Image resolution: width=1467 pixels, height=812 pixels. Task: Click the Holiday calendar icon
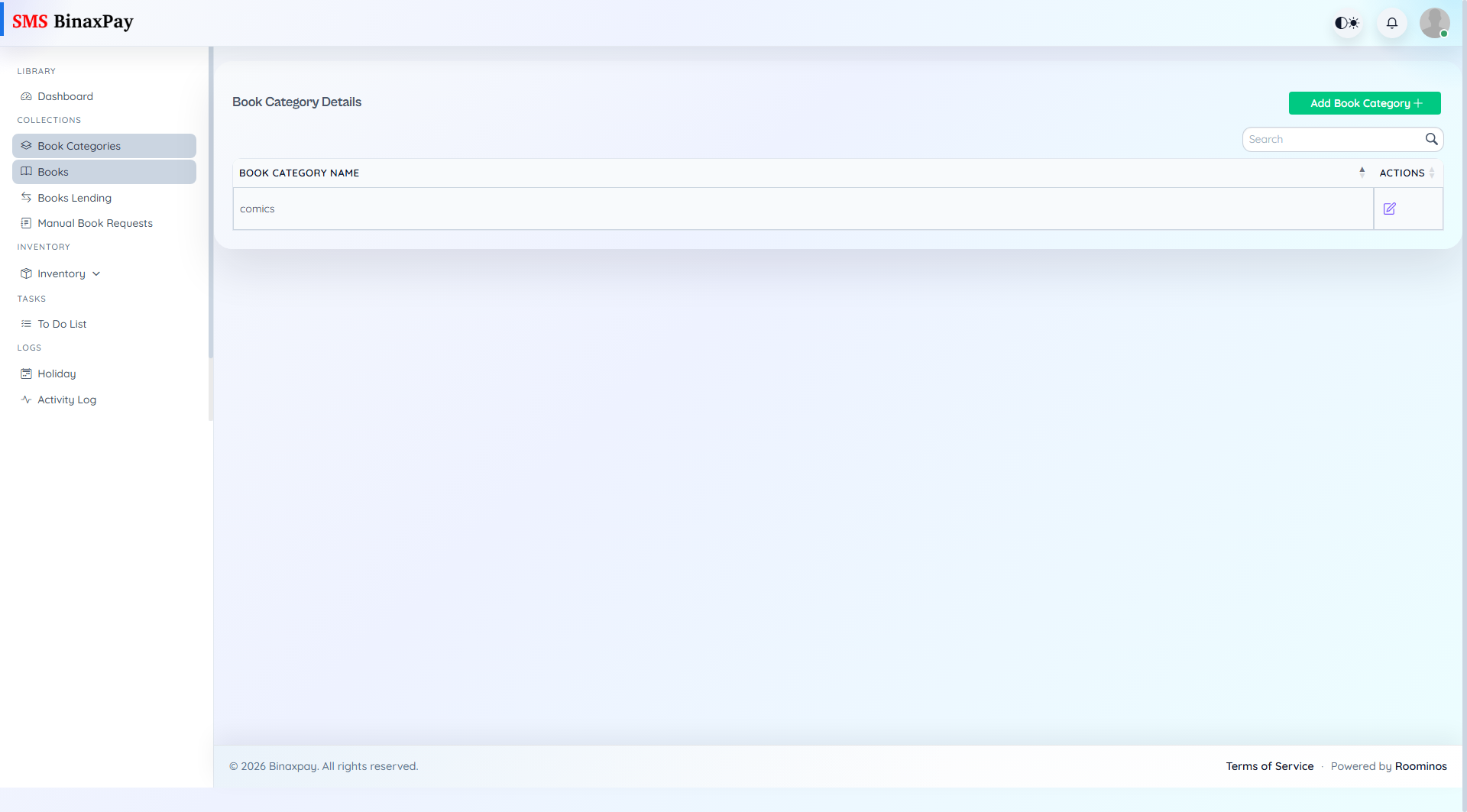coord(26,373)
